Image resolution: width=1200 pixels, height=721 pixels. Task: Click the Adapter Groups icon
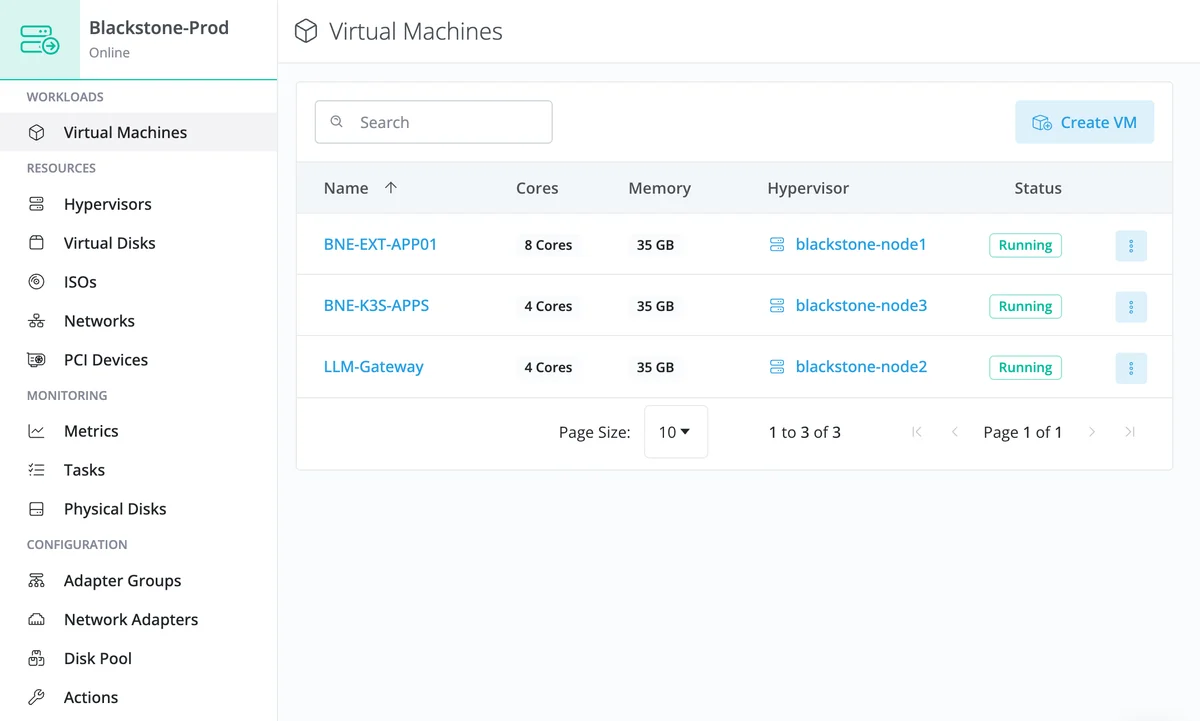click(36, 581)
